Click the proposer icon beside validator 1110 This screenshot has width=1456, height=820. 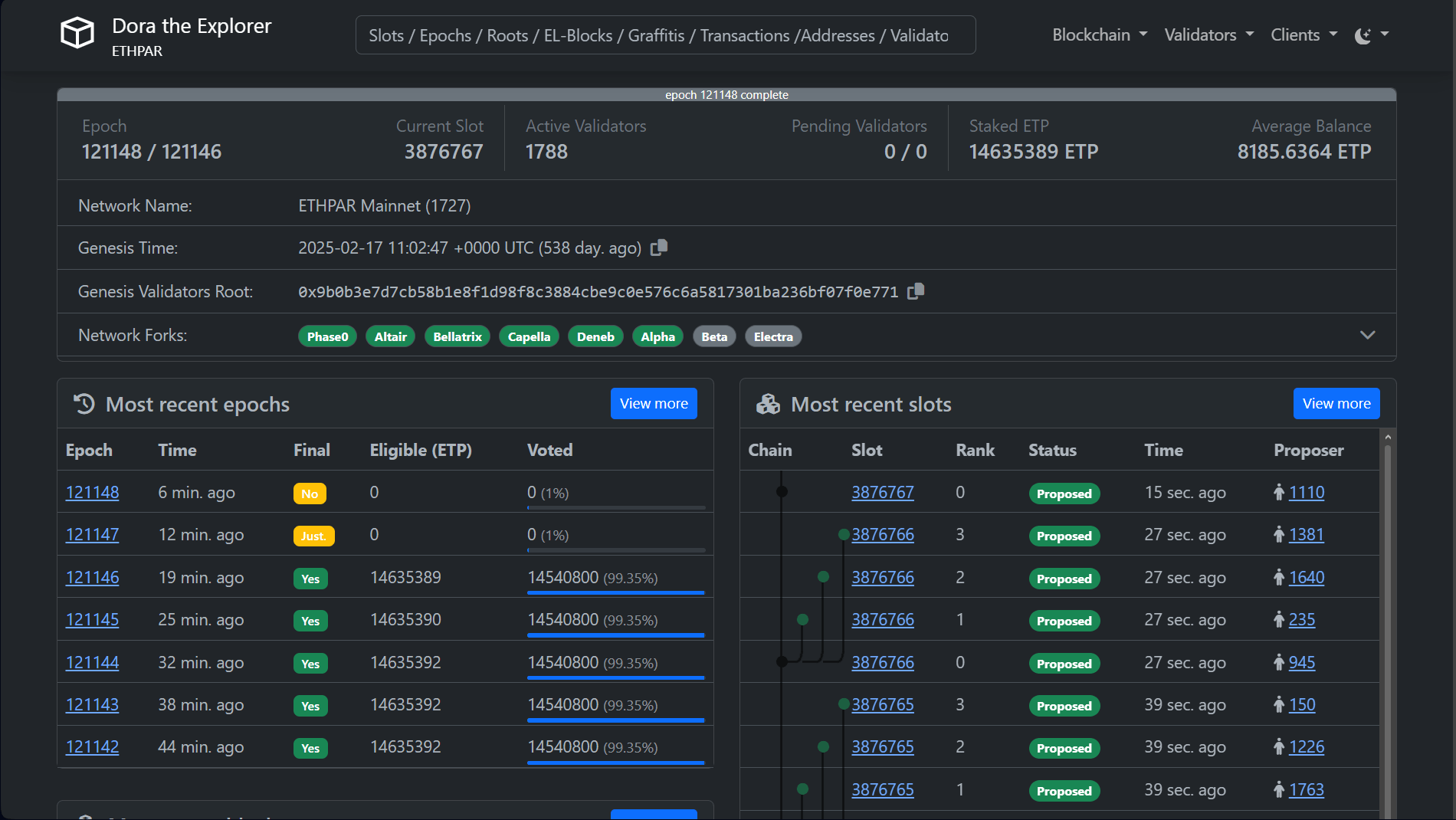[x=1279, y=492]
